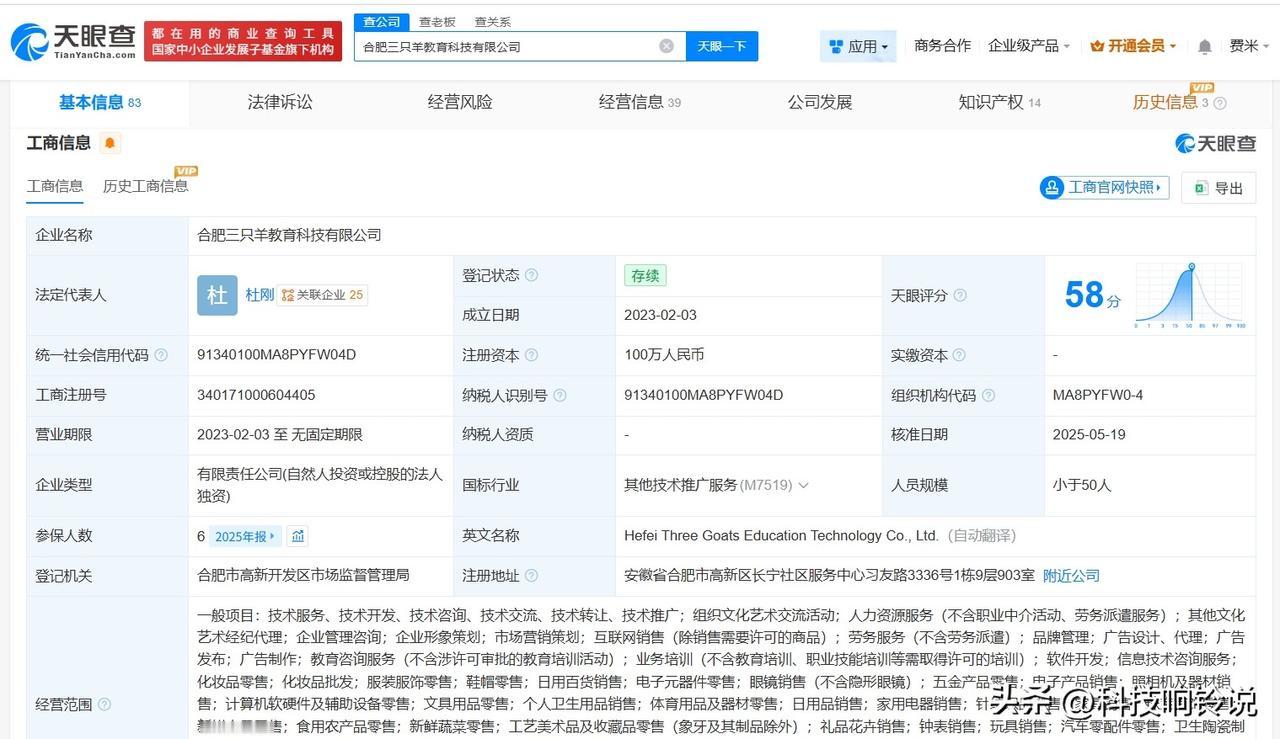This screenshot has width=1280, height=739.
Task: Click the 100万人民币 registered capital value
Action: [x=664, y=355]
